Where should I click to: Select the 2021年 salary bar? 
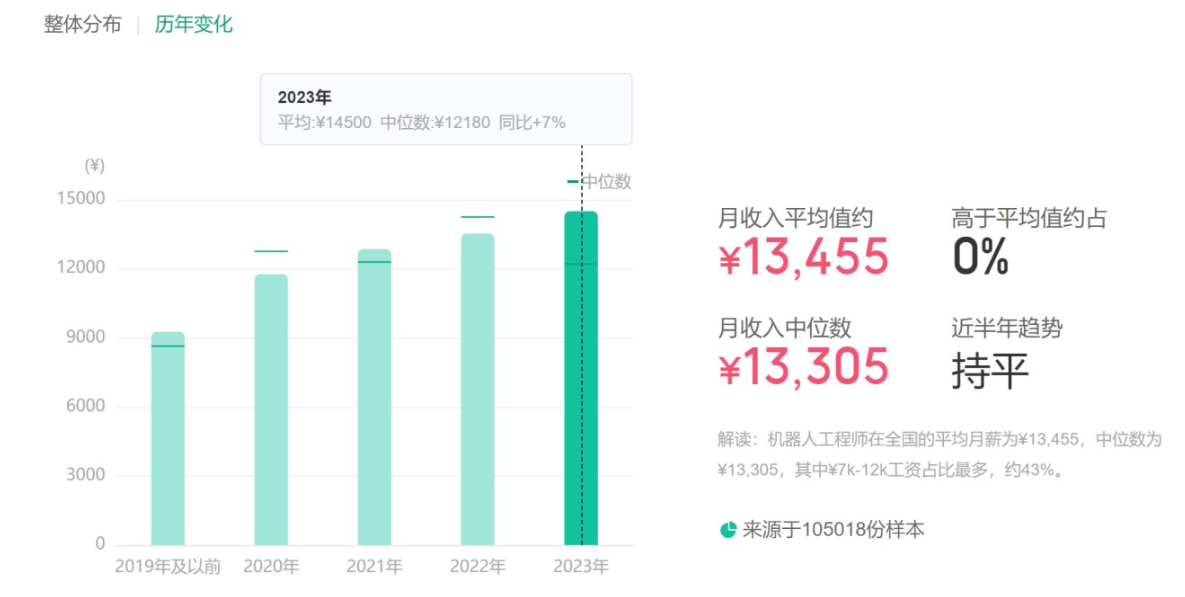(374, 397)
